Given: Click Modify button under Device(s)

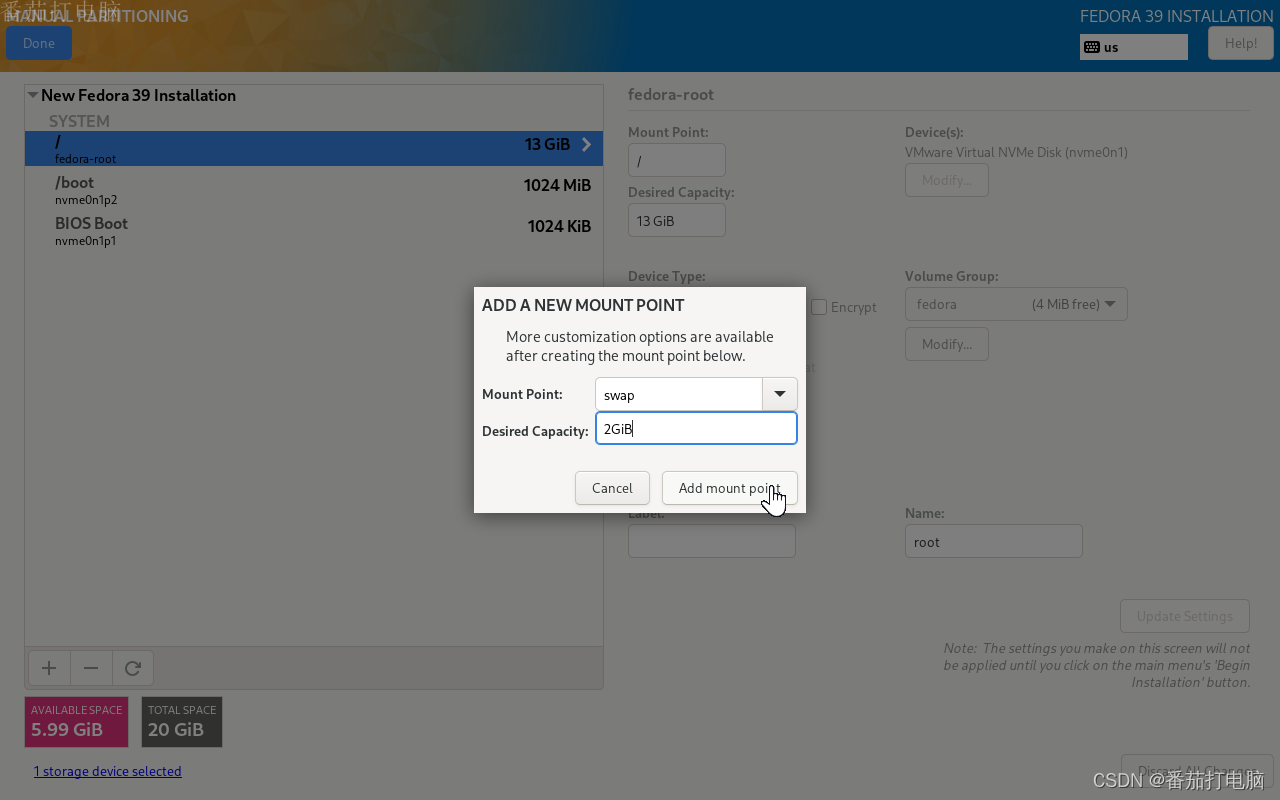Looking at the screenshot, I should [x=947, y=180].
